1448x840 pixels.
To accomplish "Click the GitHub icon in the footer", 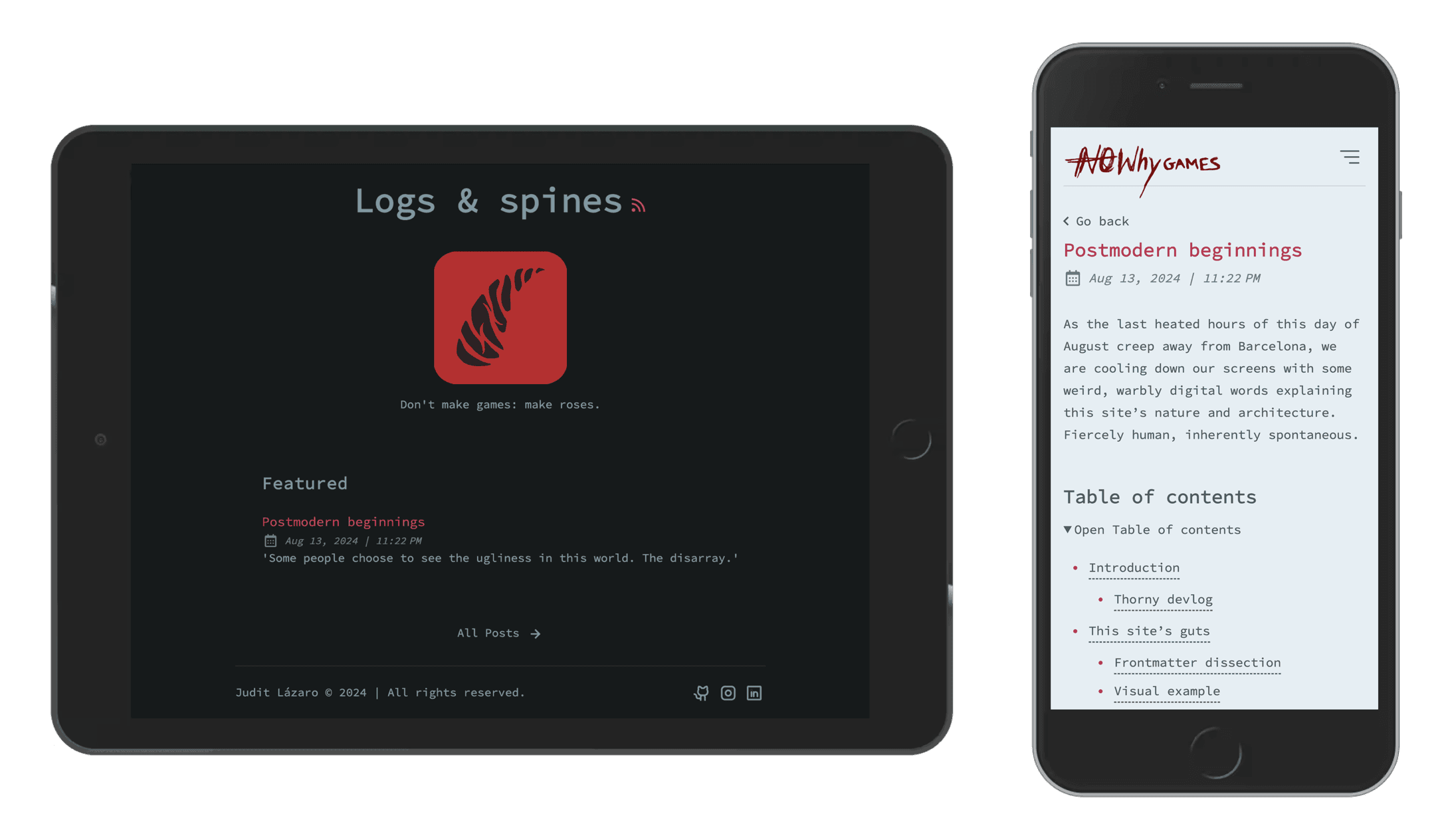I will pos(701,692).
